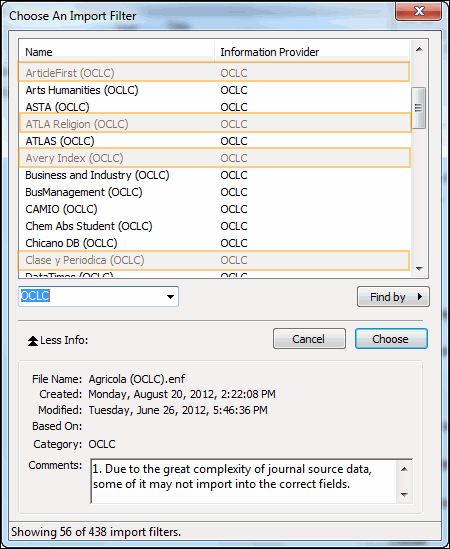Click inside the Comments text box
This screenshot has height=549, width=450.
tap(244, 481)
